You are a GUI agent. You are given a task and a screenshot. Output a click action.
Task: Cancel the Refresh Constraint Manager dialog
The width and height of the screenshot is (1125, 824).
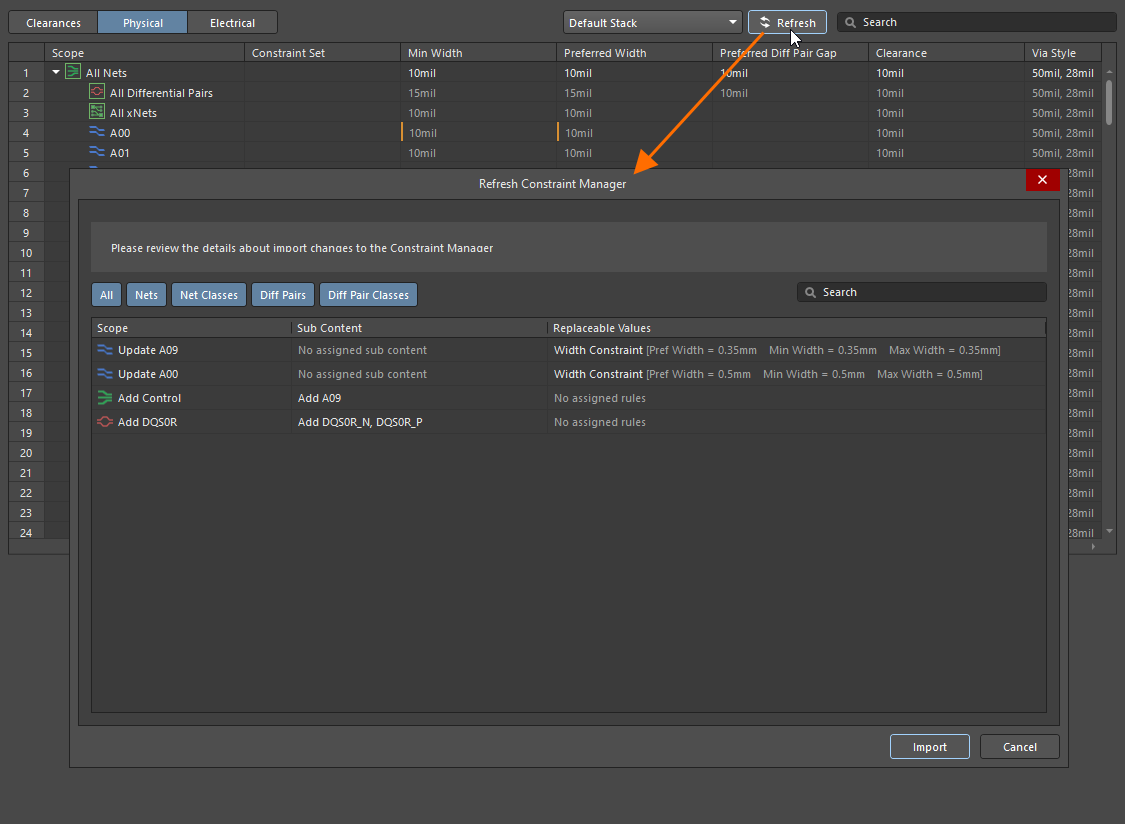1019,747
